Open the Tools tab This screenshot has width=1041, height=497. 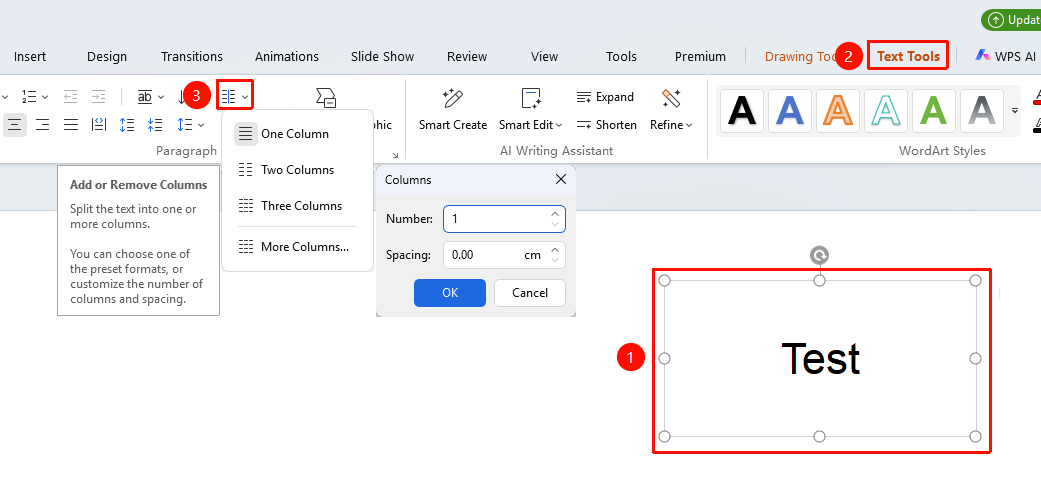click(x=621, y=56)
